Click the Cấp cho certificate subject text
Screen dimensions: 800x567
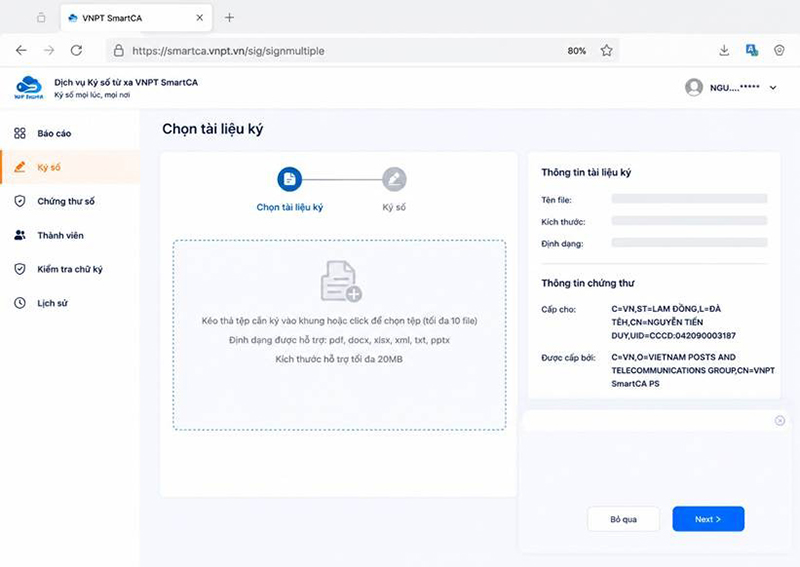[x=673, y=322]
